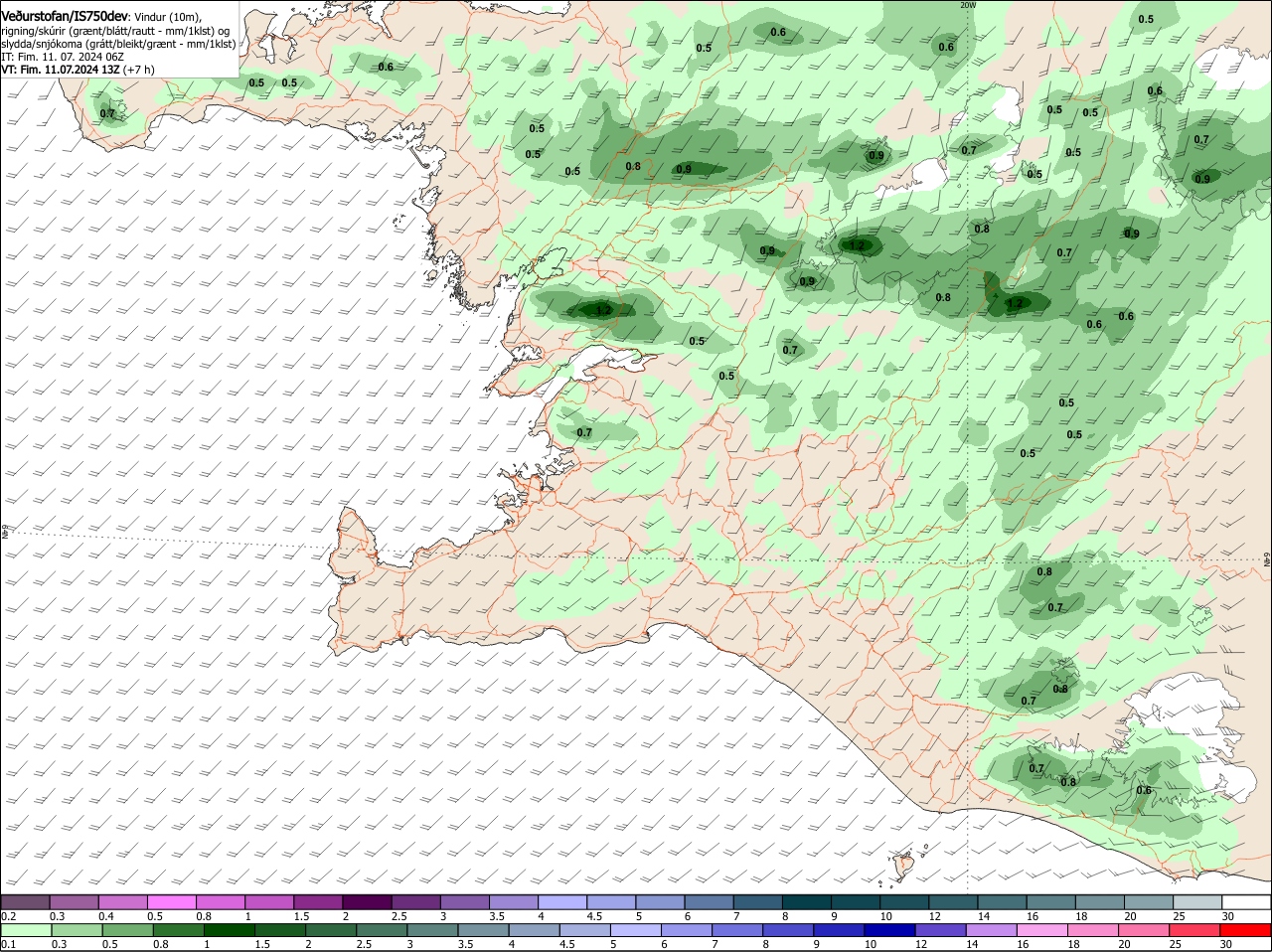The width and height of the screenshot is (1272, 952).
Task: Pick the bottom-row palest green swatch between 0.1 and 0.3
Action: [25, 930]
